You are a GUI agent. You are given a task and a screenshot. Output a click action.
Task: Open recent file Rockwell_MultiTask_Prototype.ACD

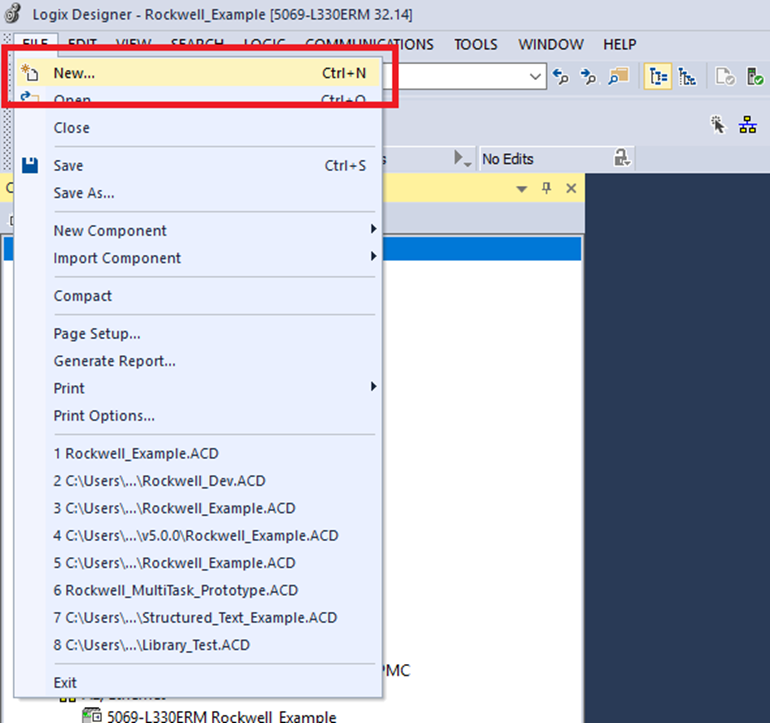176,590
